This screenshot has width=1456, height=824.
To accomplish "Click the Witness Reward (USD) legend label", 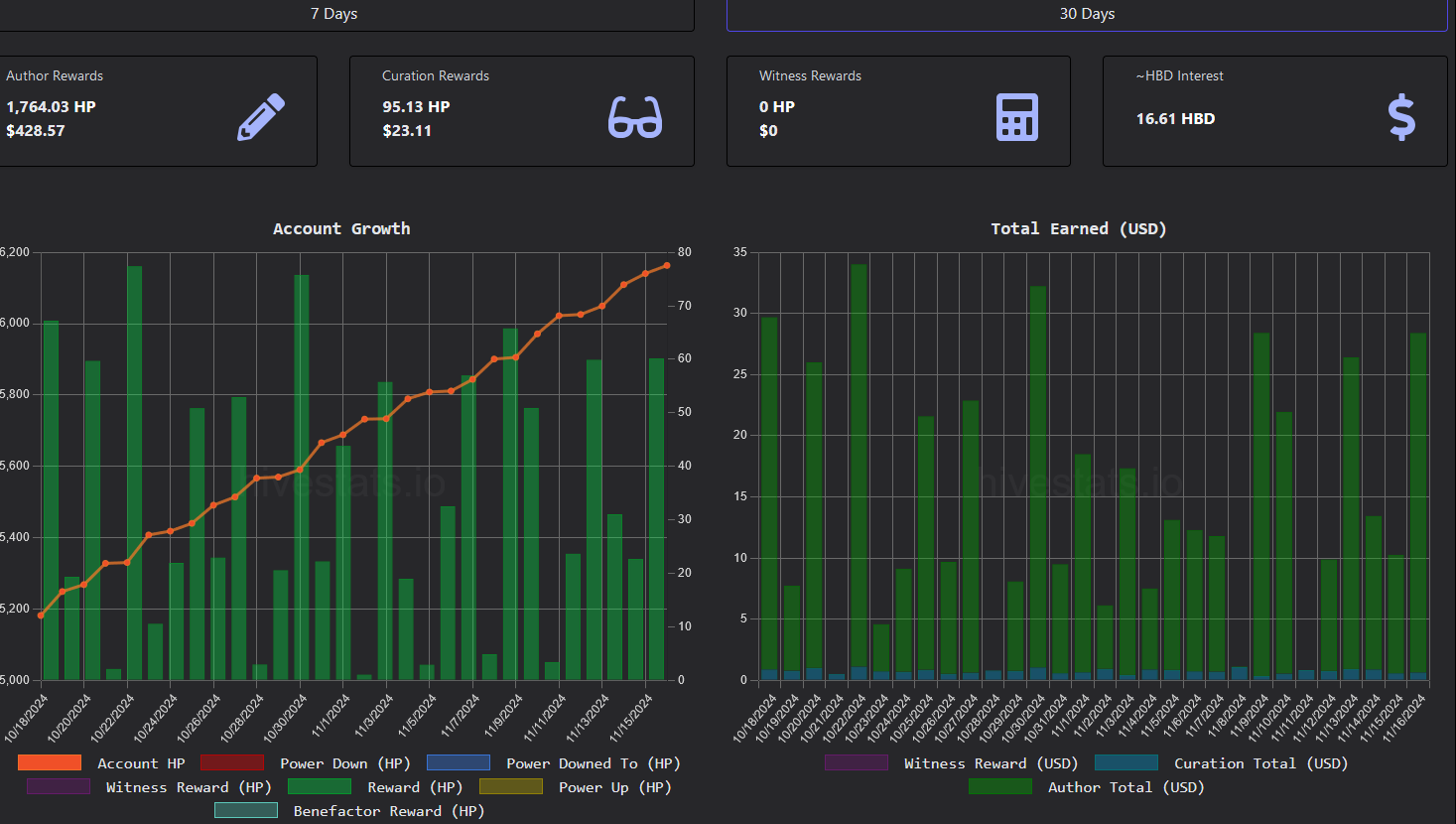I will (x=991, y=763).
